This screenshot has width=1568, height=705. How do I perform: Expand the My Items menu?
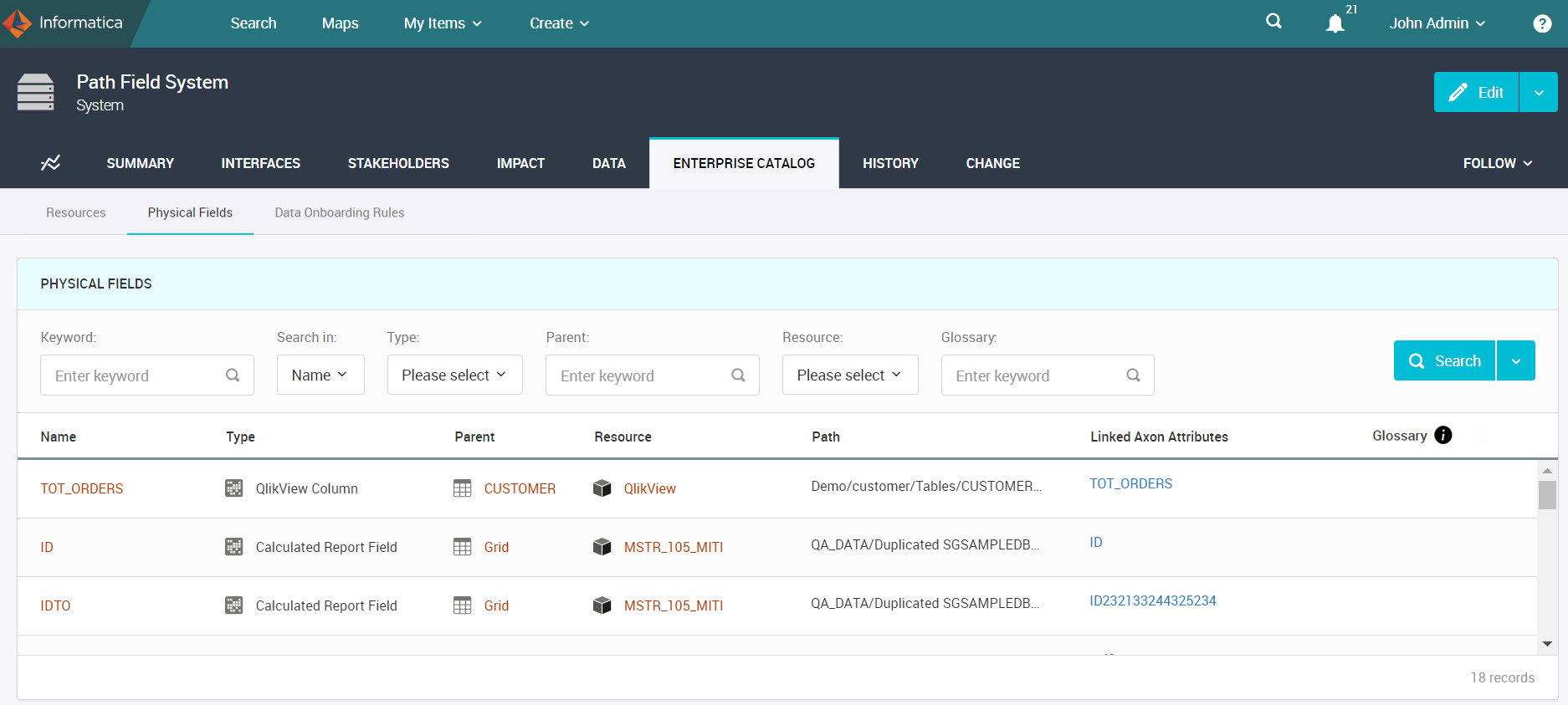pos(443,23)
